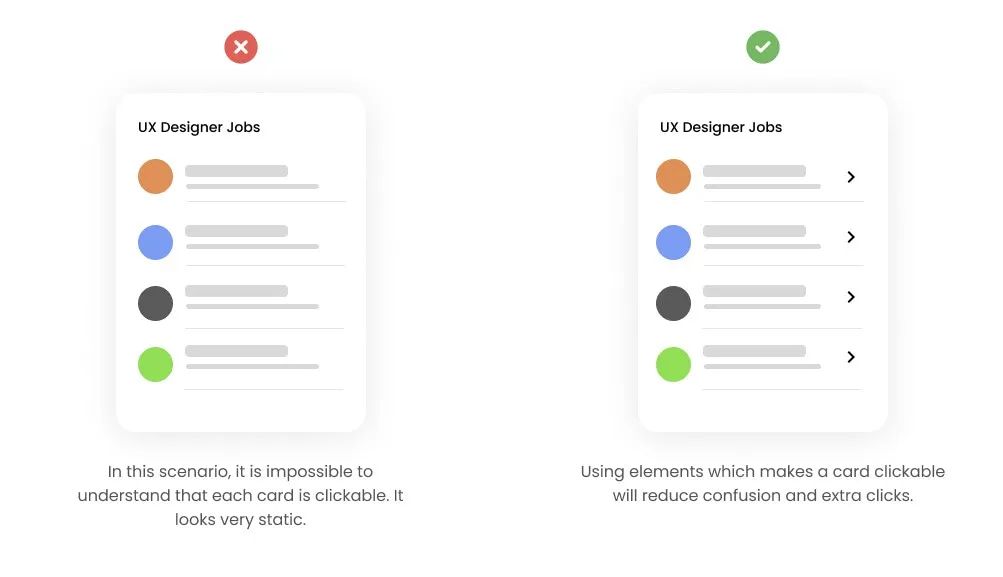Screen dimensions: 1003x577
Task: Click the red X cross icon
Action: tap(241, 47)
